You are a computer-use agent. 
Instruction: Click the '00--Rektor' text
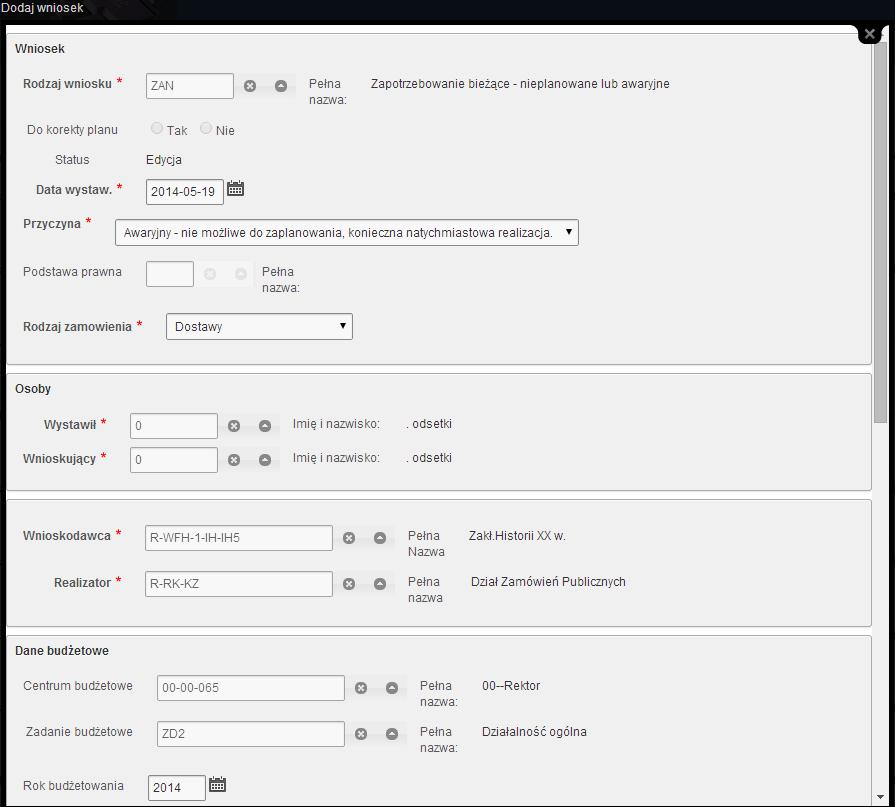[511, 685]
